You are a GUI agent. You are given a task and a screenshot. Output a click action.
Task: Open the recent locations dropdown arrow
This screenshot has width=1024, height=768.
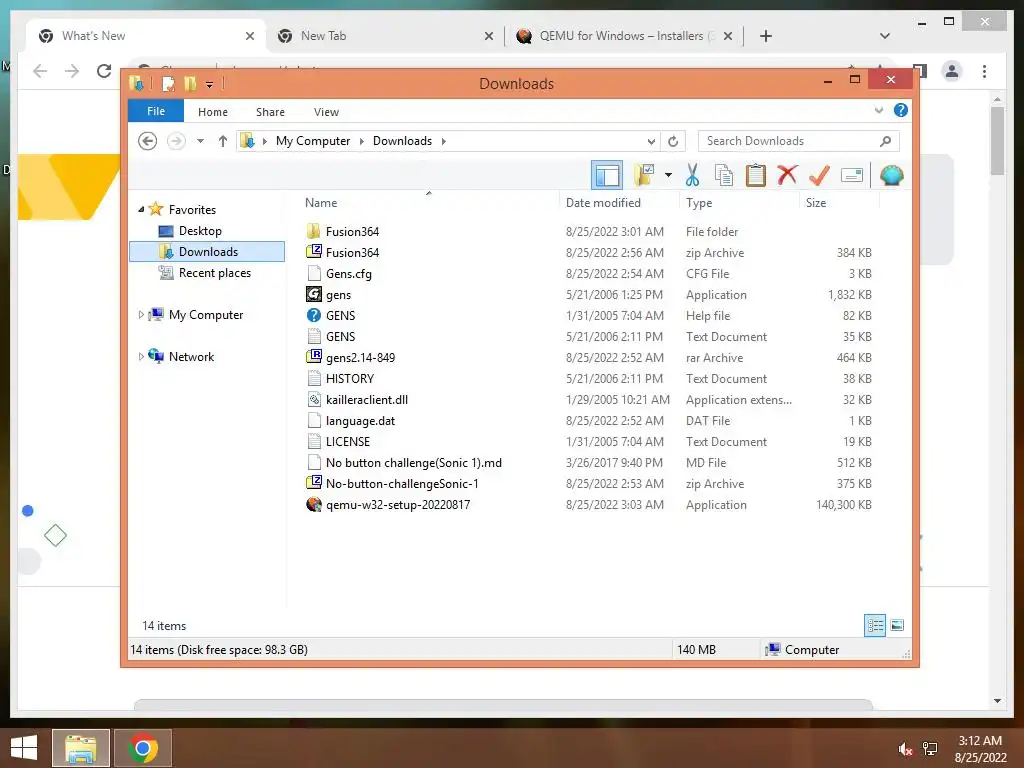[x=200, y=141]
